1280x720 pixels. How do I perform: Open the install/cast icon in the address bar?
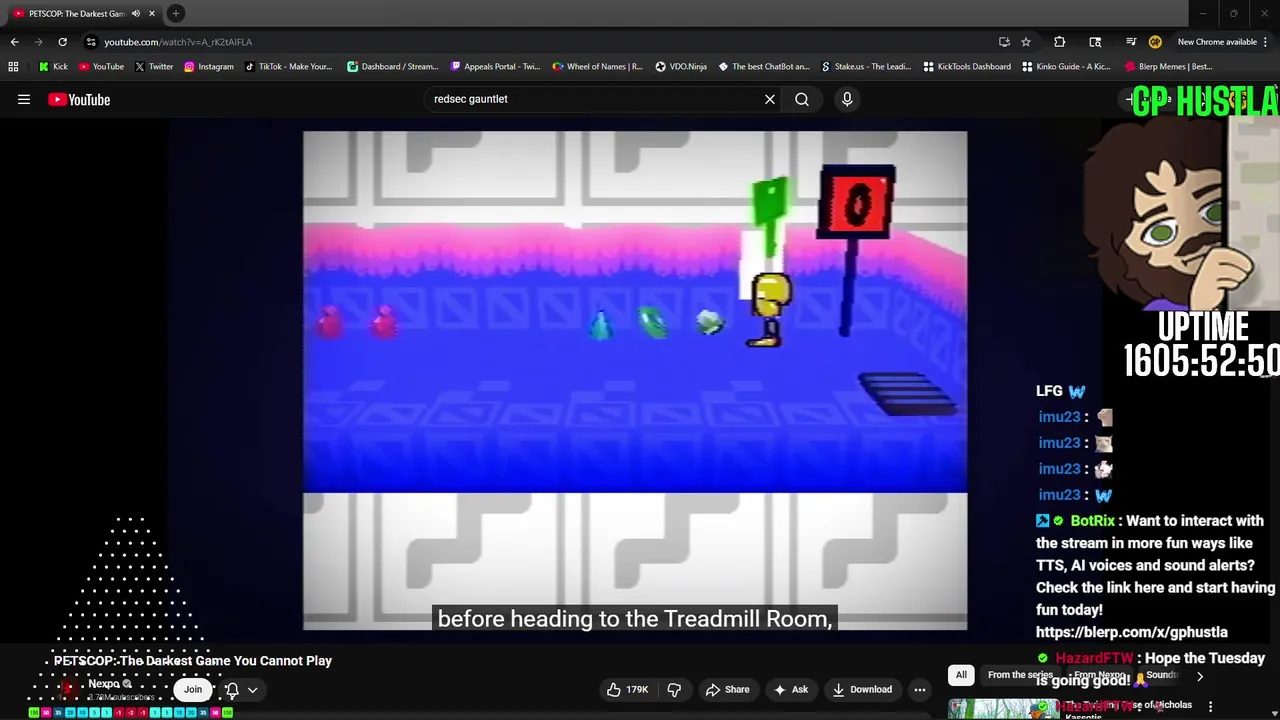[x=1004, y=42]
